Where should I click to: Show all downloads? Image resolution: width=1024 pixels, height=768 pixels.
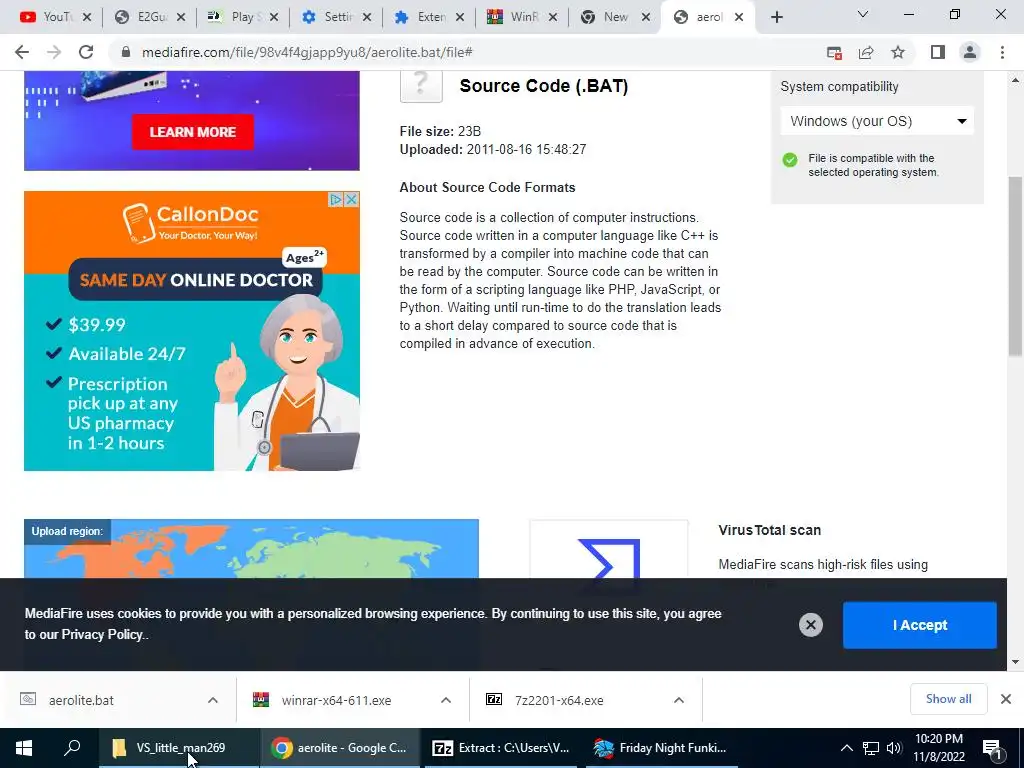pyautogui.click(x=948, y=699)
